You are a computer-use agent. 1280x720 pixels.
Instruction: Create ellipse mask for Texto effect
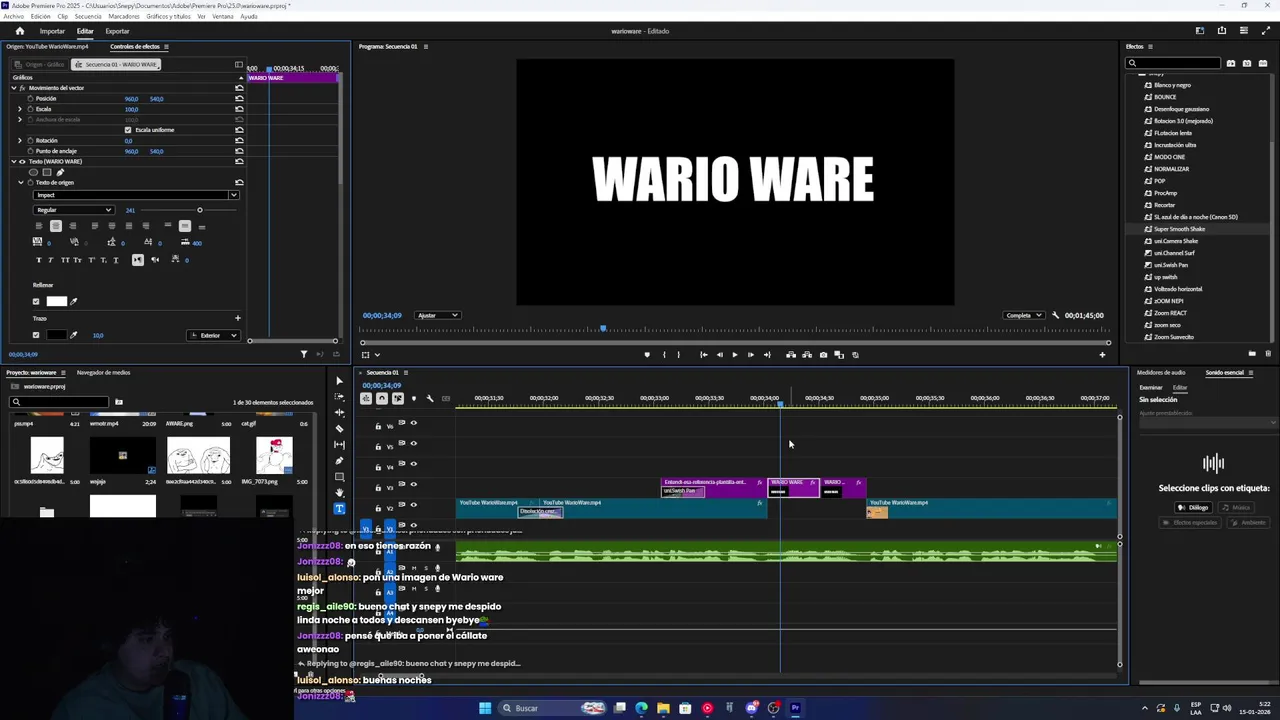click(33, 172)
